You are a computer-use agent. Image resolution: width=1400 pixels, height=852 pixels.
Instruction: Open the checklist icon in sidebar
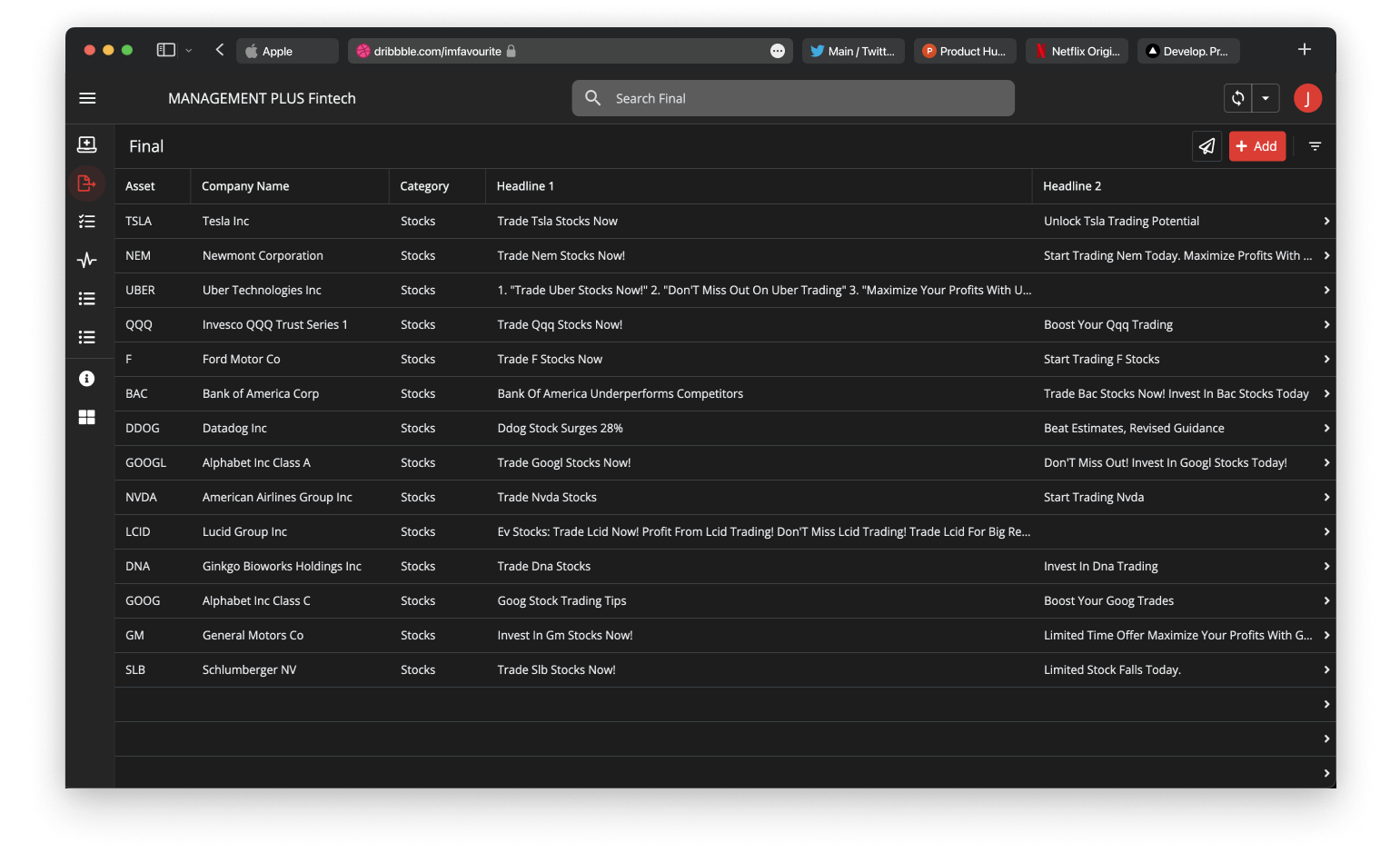point(87,222)
